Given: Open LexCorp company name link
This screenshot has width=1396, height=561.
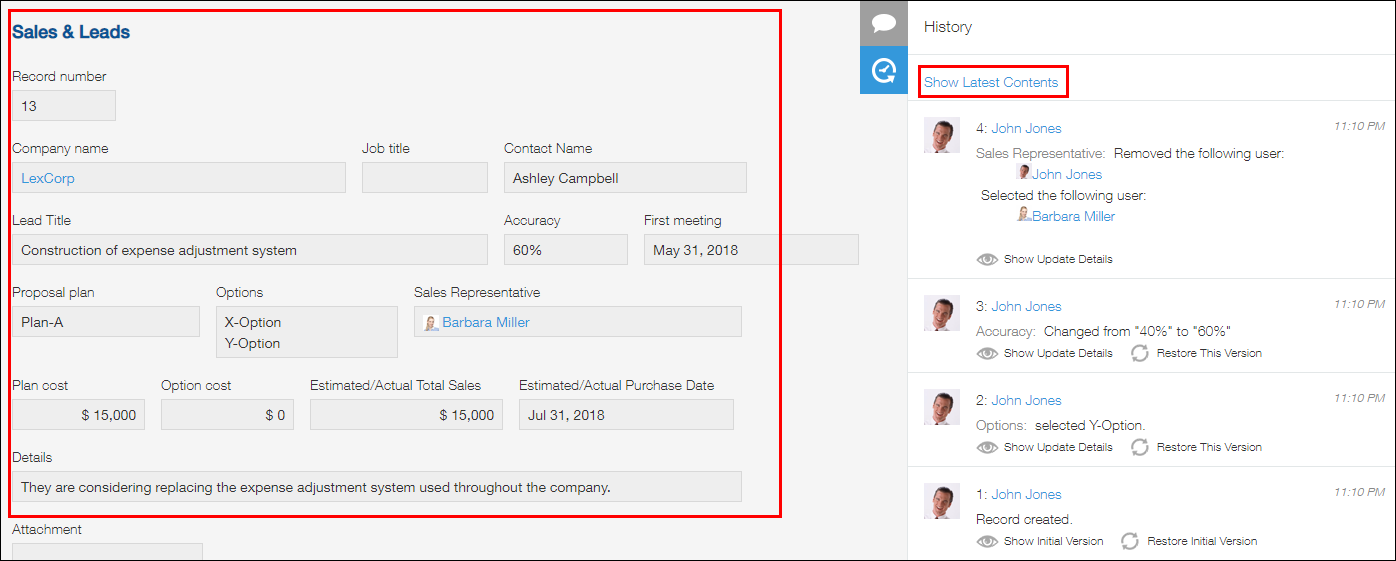Looking at the screenshot, I should [x=48, y=178].
